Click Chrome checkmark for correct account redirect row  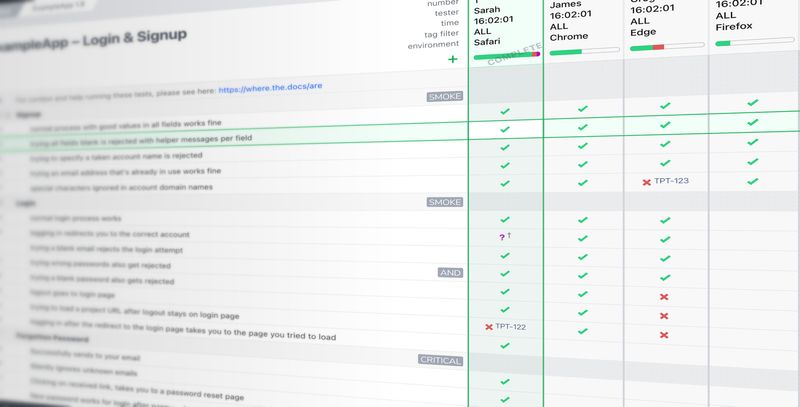(583, 238)
